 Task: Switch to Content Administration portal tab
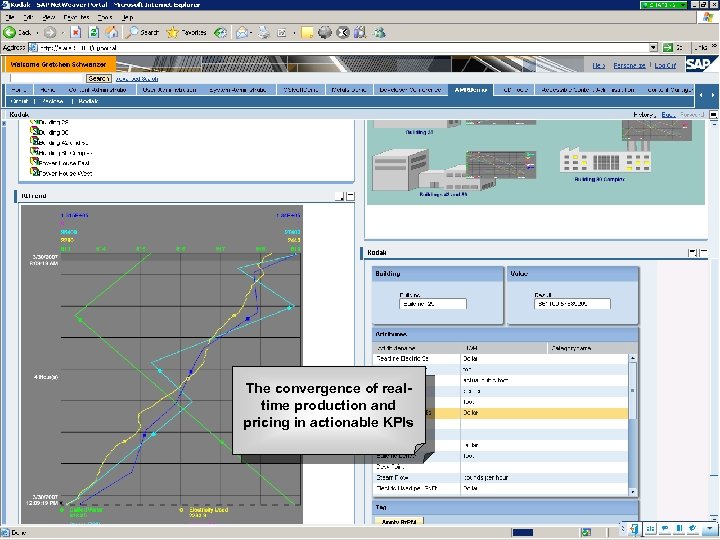click(97, 90)
